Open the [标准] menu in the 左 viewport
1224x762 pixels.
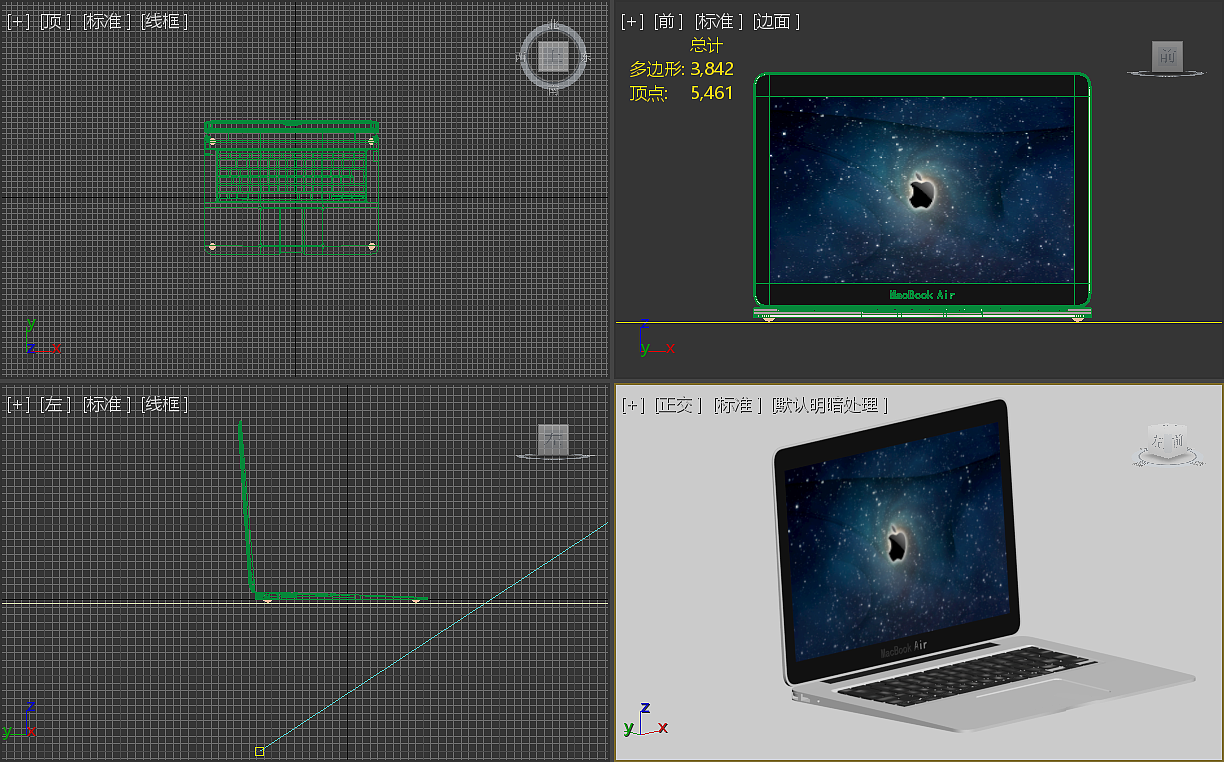[106, 404]
